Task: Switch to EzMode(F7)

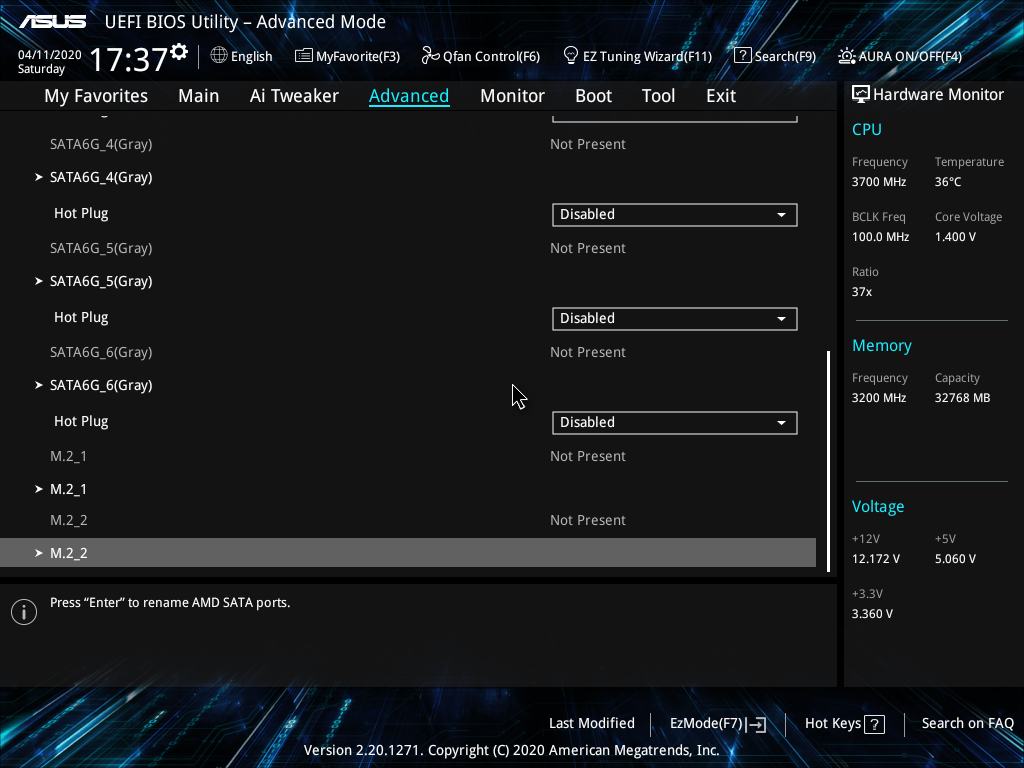Action: [718, 724]
